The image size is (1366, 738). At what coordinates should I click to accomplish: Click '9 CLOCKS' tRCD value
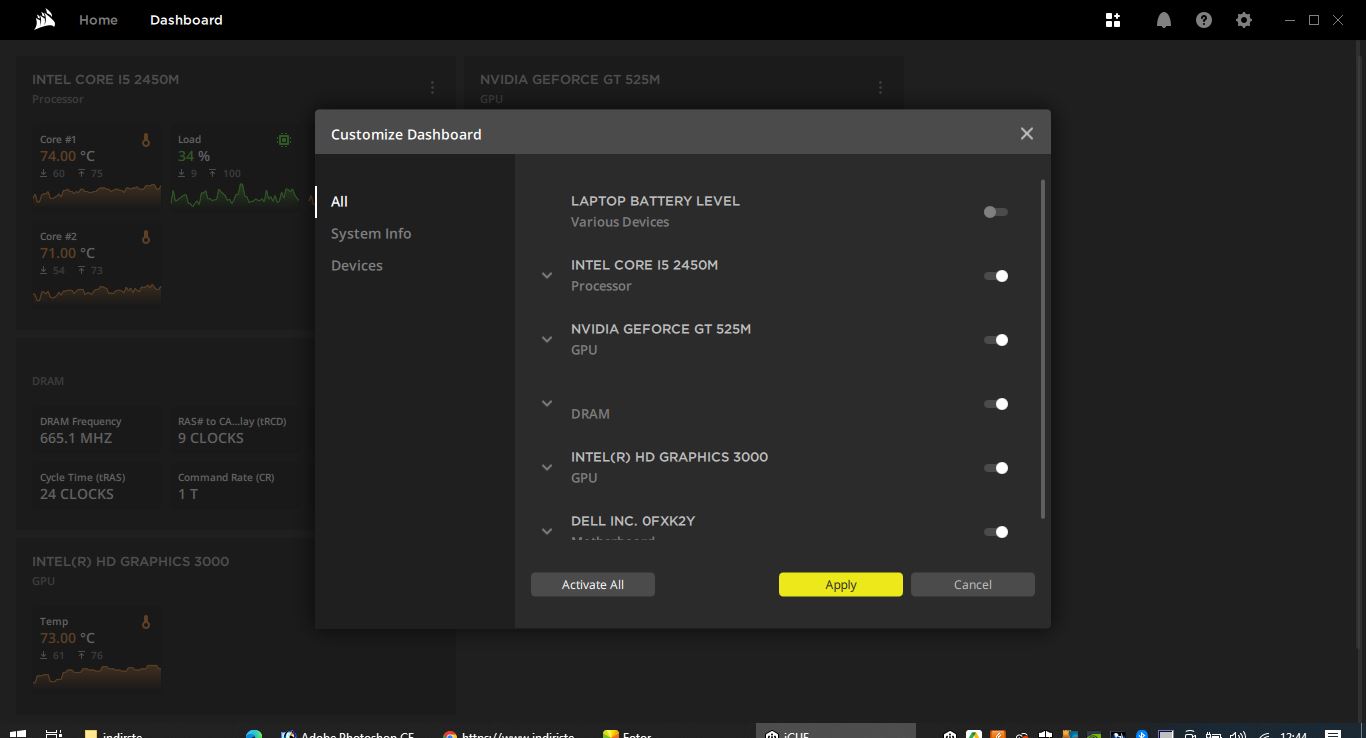tap(211, 438)
